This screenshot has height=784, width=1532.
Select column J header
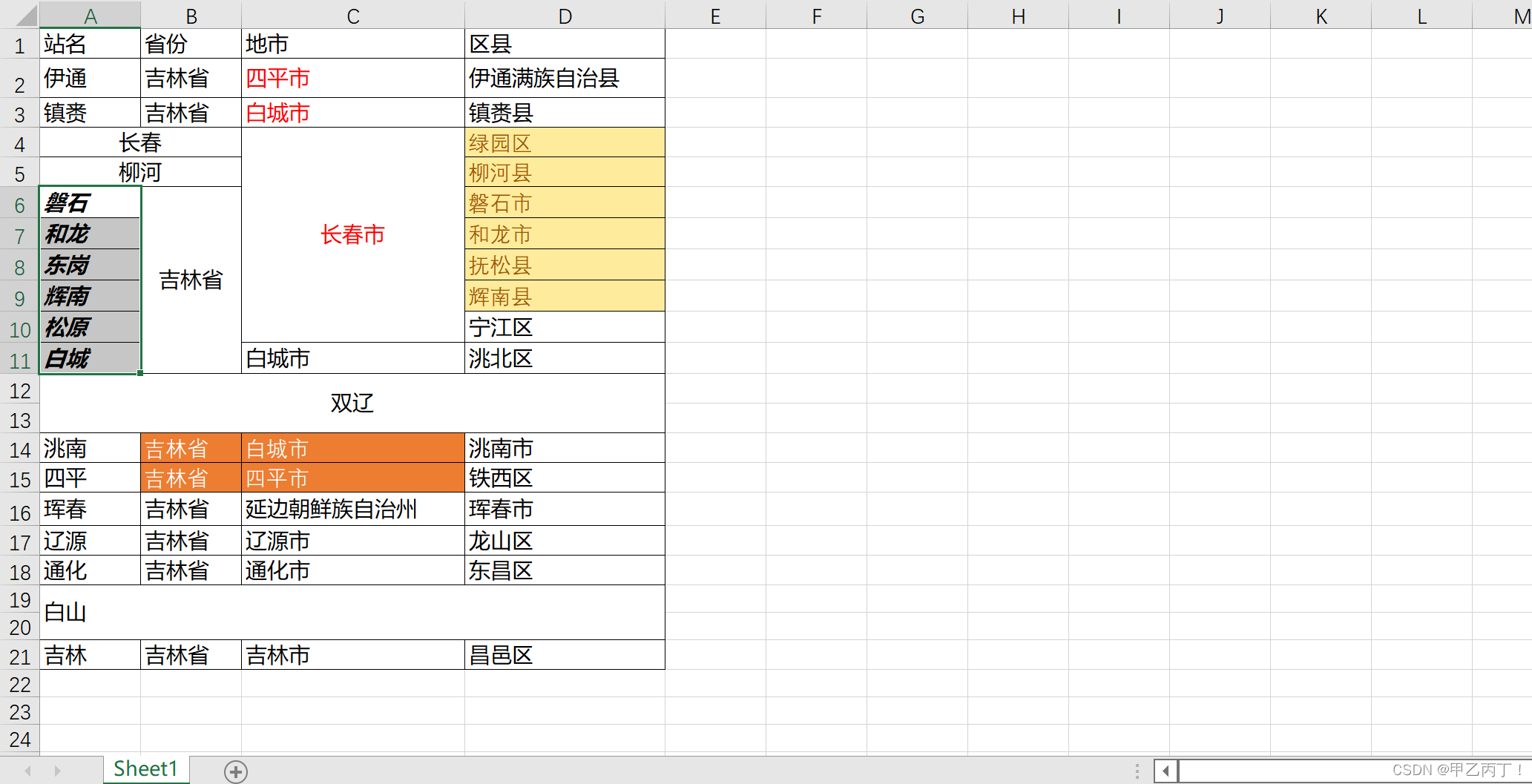click(x=1220, y=16)
